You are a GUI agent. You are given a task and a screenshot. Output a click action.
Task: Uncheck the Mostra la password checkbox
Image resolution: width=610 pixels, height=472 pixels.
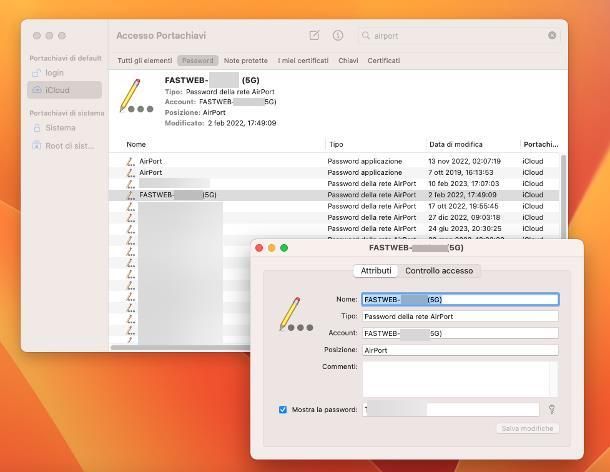point(283,409)
